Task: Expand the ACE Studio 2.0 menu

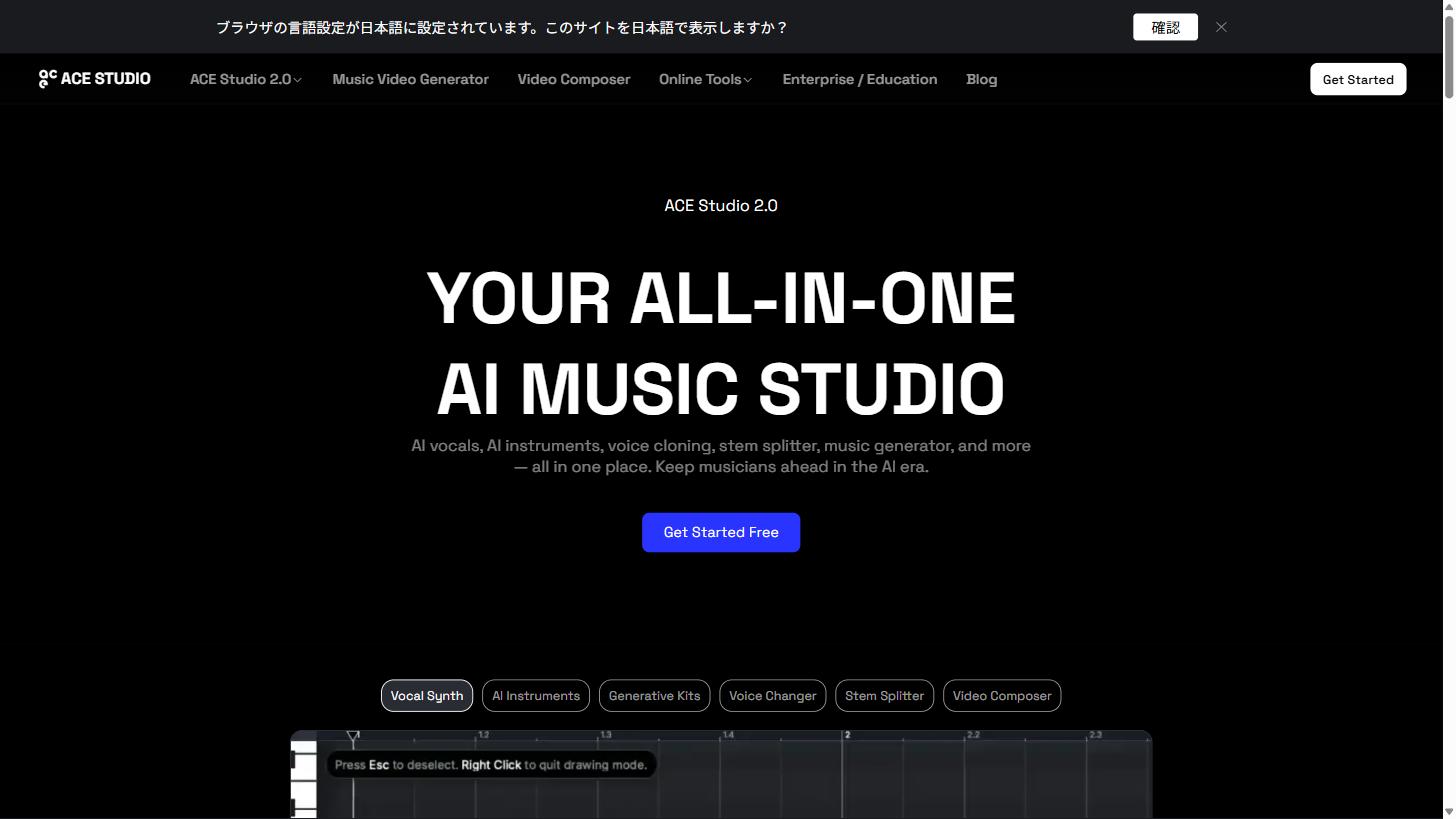Action: coord(246,79)
